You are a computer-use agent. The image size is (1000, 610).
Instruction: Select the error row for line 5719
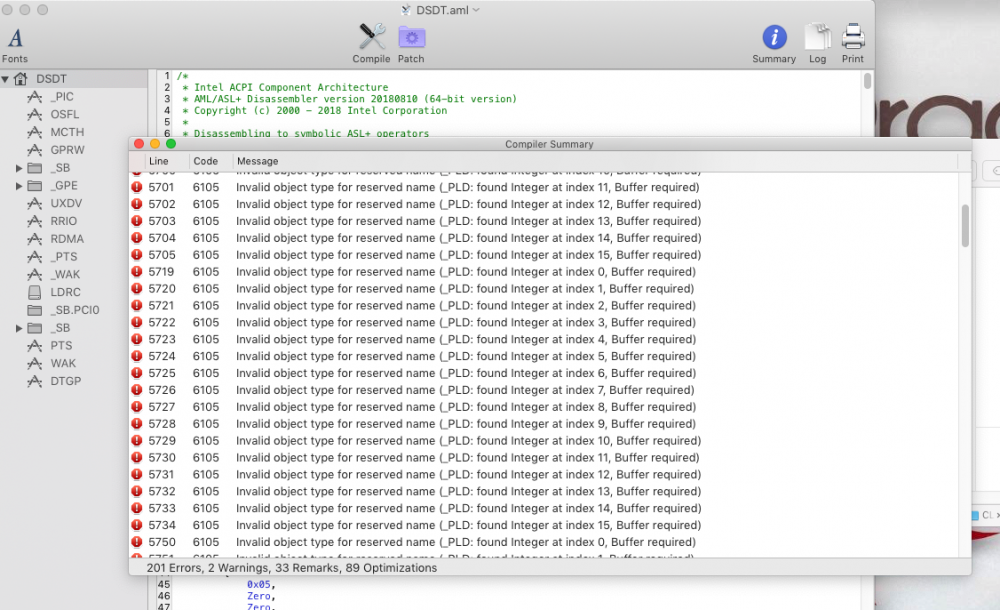coord(544,272)
